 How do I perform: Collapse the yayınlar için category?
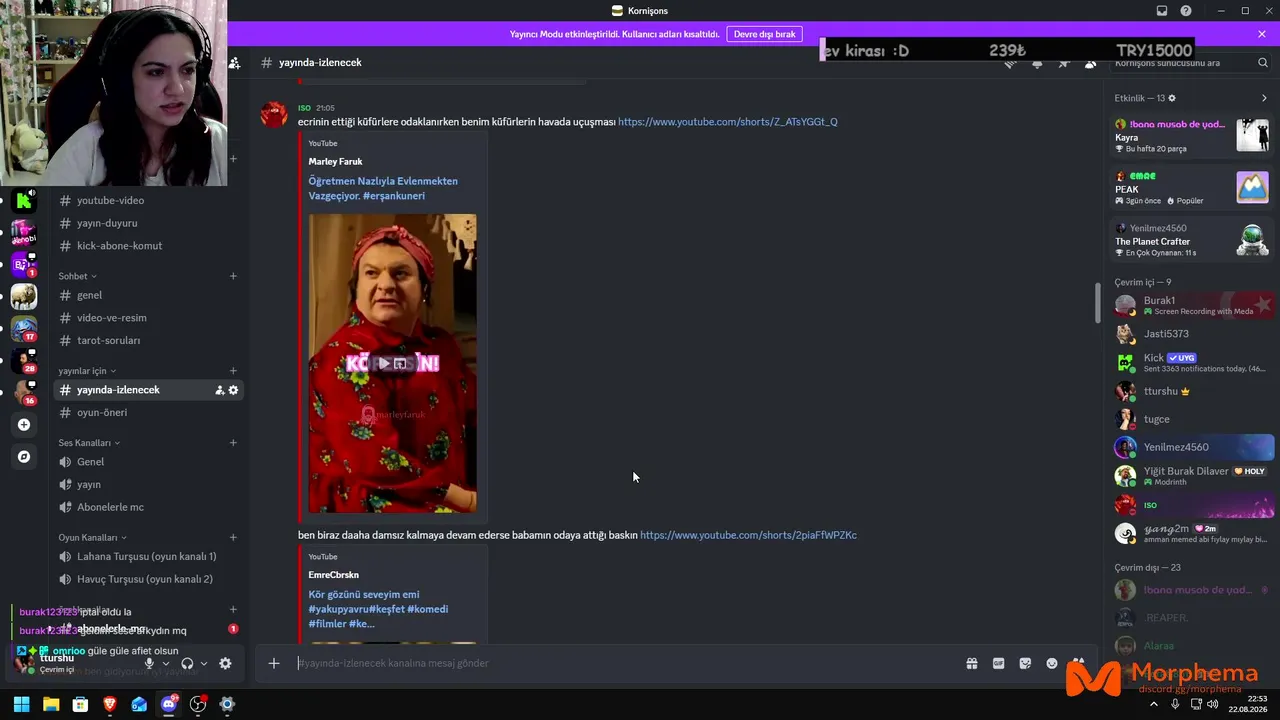tap(87, 371)
